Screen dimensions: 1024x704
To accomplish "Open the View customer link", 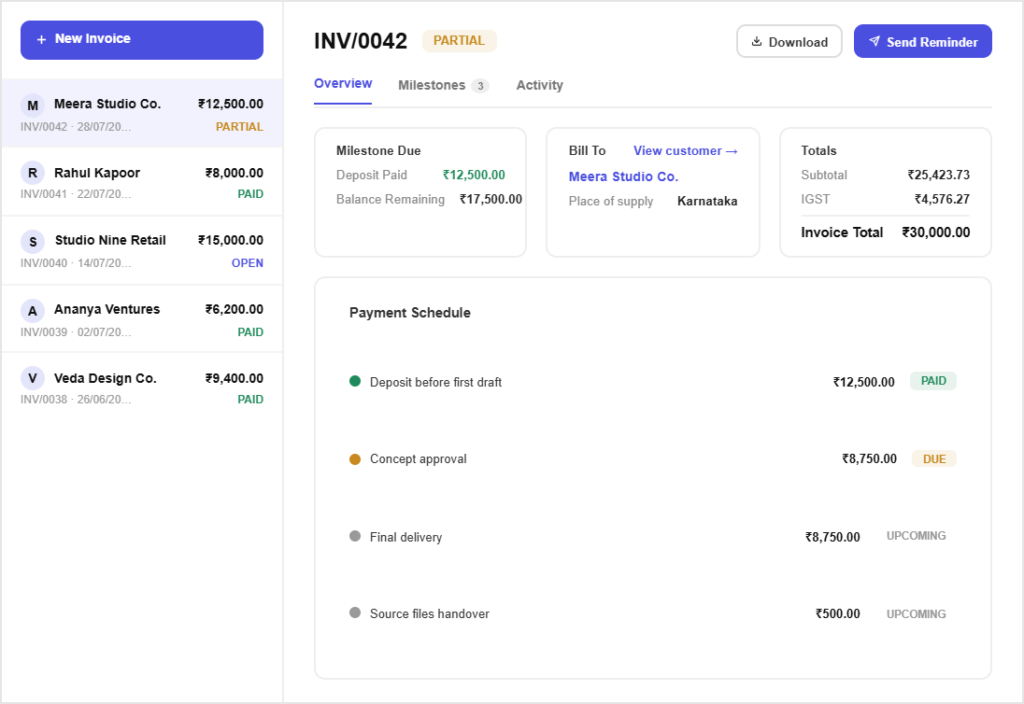I will [685, 151].
